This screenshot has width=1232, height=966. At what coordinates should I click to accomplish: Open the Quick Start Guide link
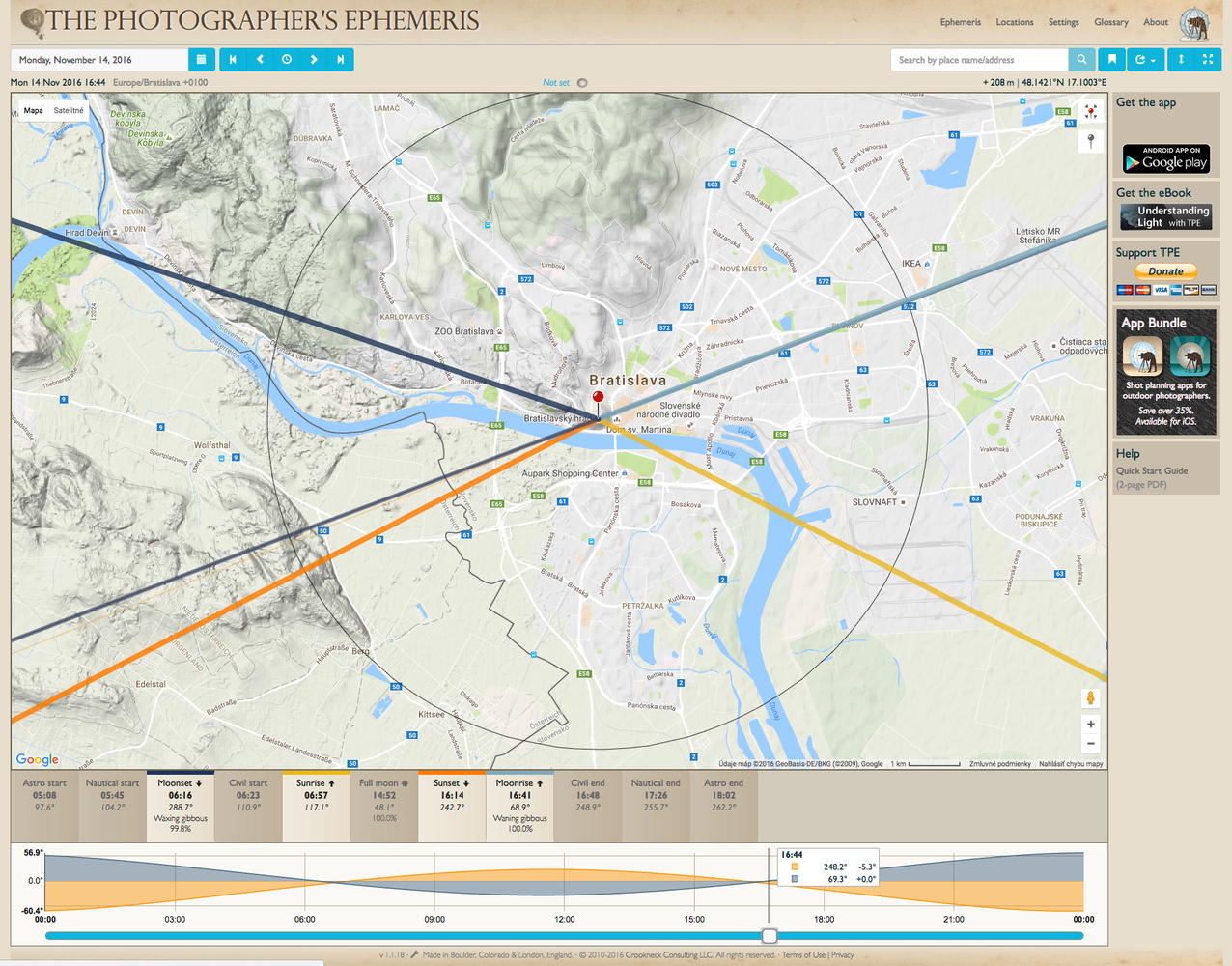(x=1152, y=471)
